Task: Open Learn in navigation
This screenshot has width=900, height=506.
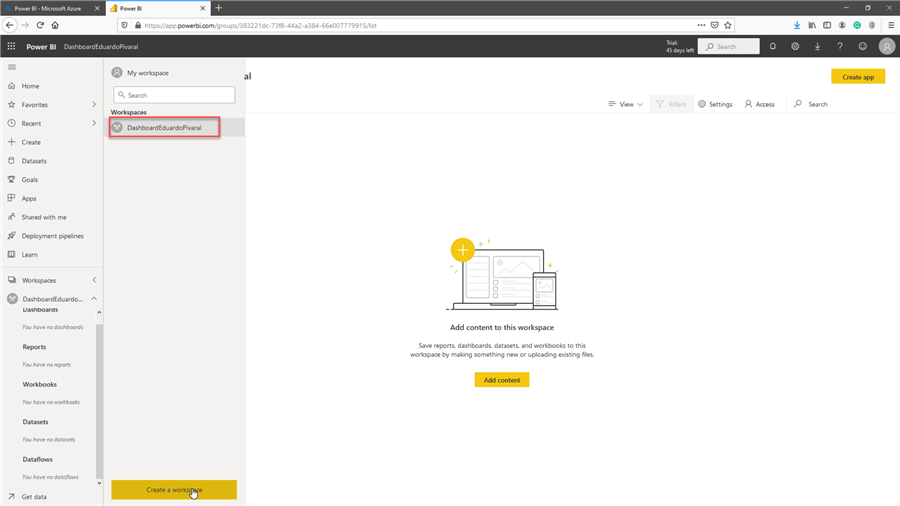Action: (29, 255)
